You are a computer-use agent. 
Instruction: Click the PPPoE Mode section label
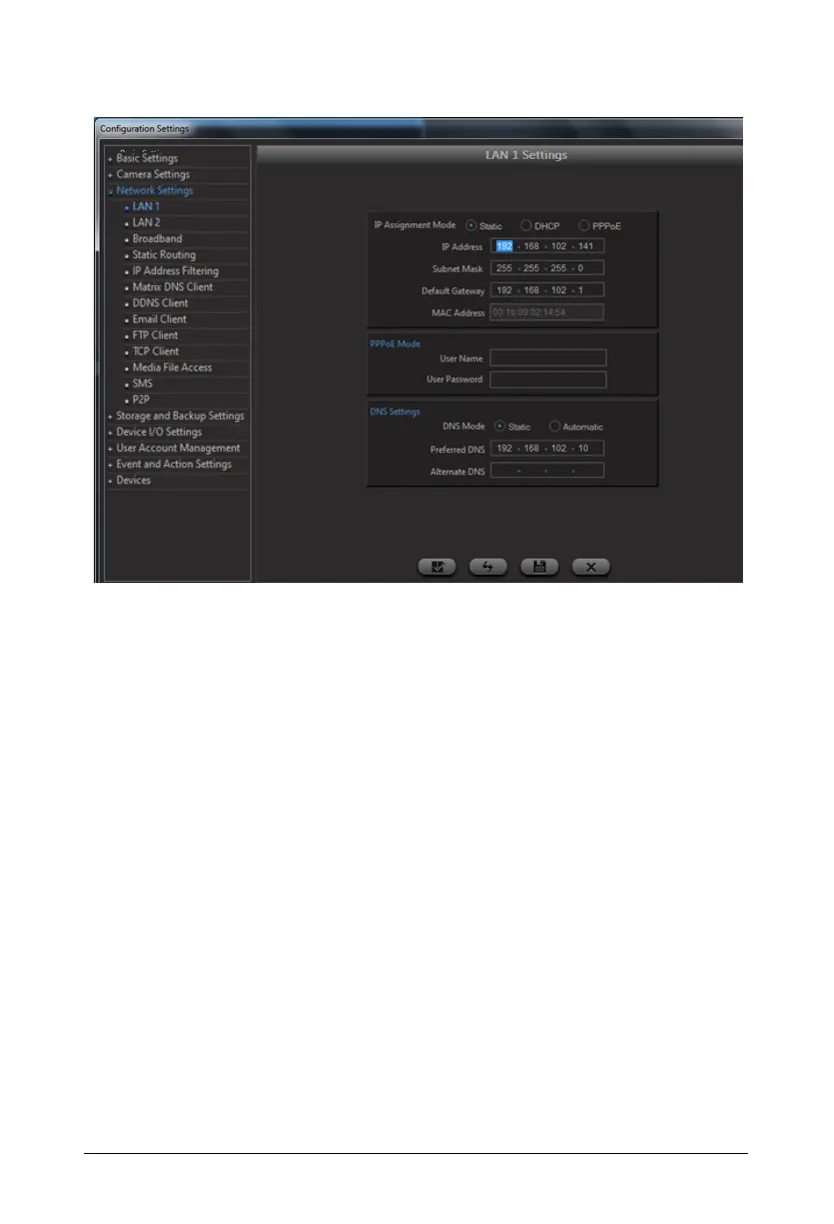398,343
